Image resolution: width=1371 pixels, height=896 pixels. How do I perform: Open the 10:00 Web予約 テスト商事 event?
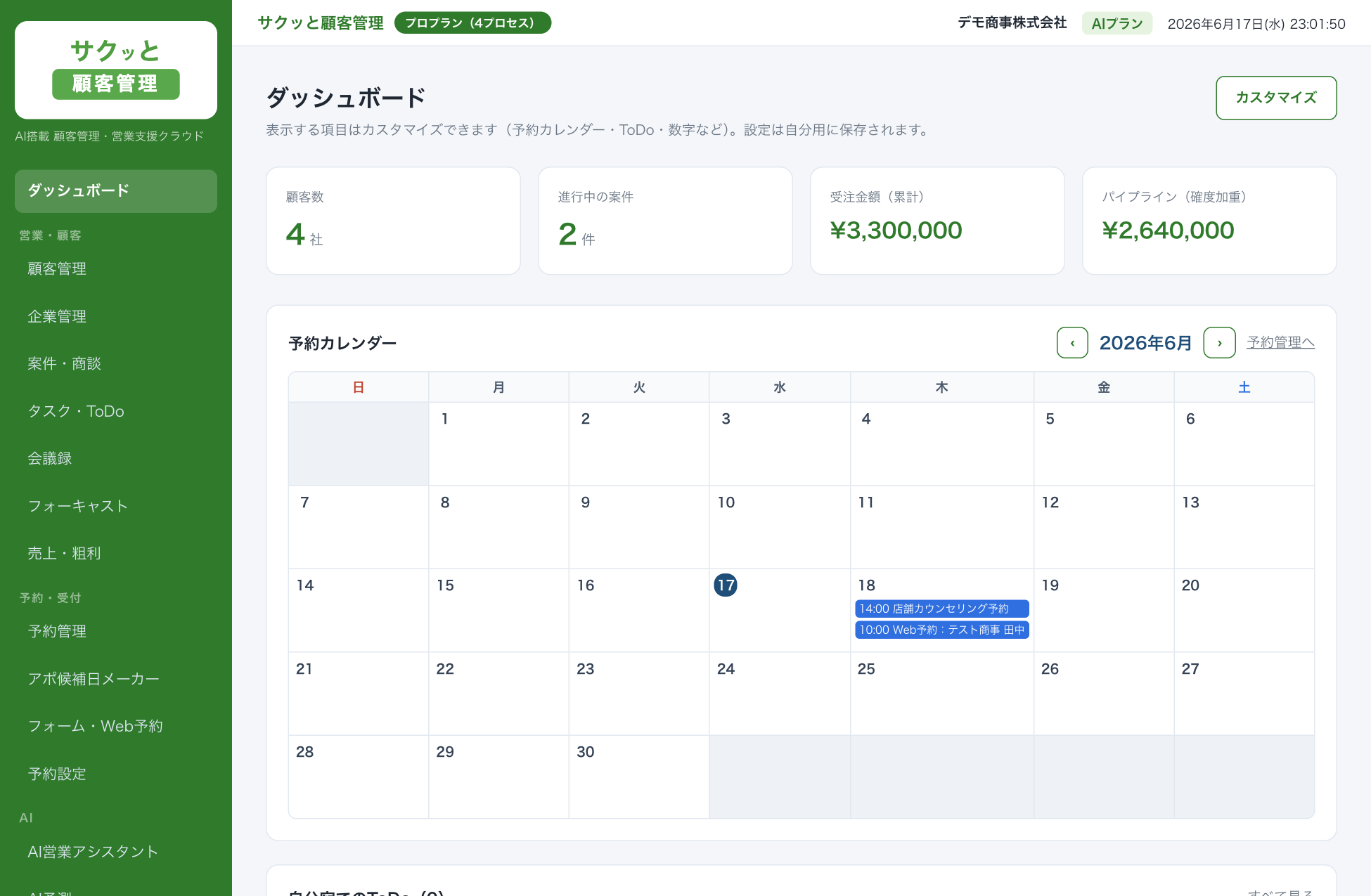click(941, 630)
